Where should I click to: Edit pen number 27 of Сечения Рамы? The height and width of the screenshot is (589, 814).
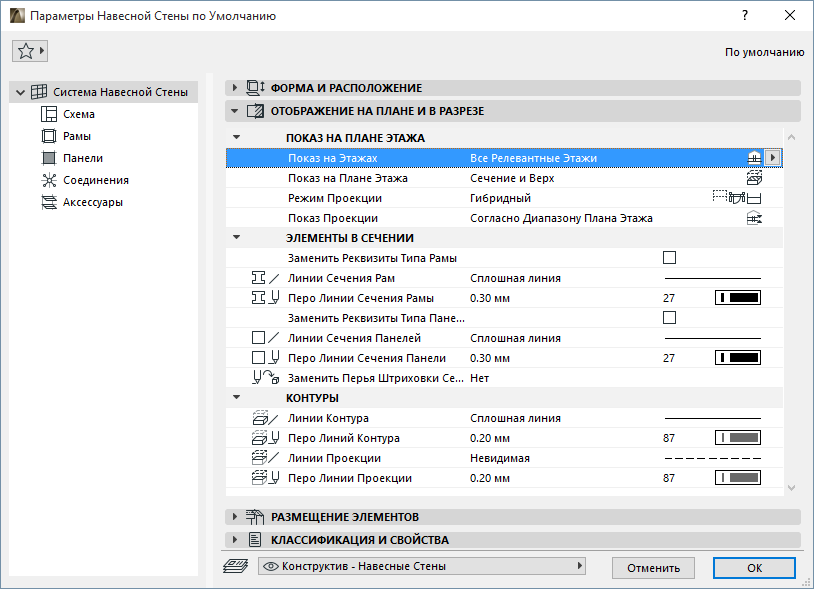tap(669, 298)
